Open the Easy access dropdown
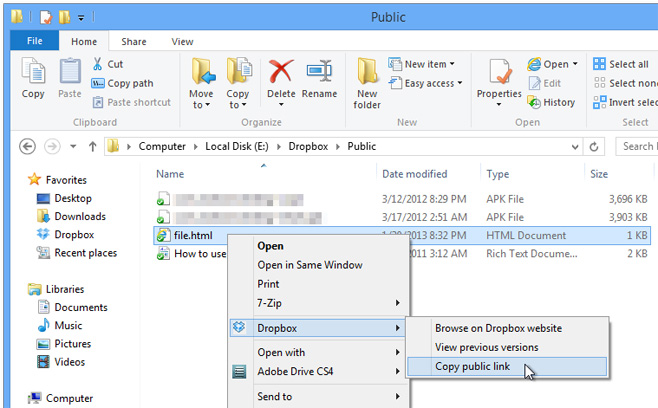 (x=460, y=83)
